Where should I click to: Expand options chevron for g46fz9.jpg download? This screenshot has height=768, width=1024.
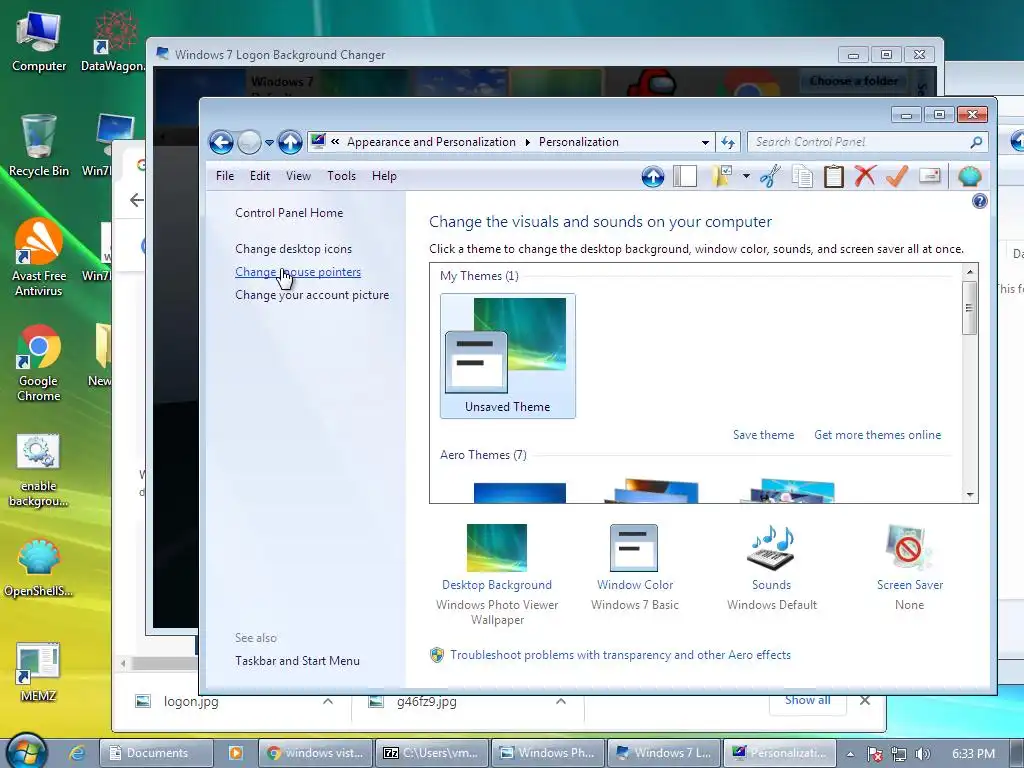(x=560, y=701)
